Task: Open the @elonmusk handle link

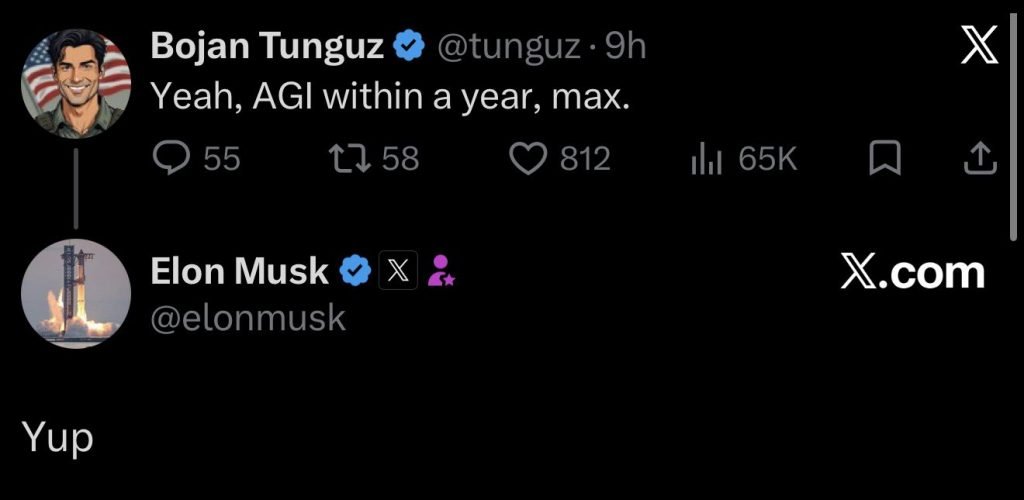Action: coord(248,318)
